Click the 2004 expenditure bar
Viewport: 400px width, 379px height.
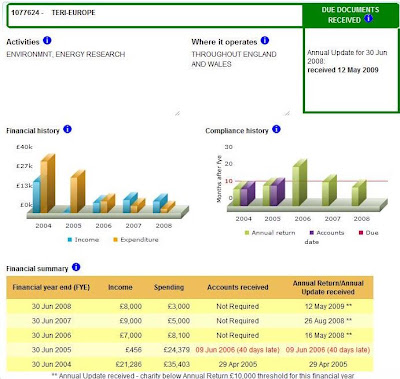[x=47, y=184]
